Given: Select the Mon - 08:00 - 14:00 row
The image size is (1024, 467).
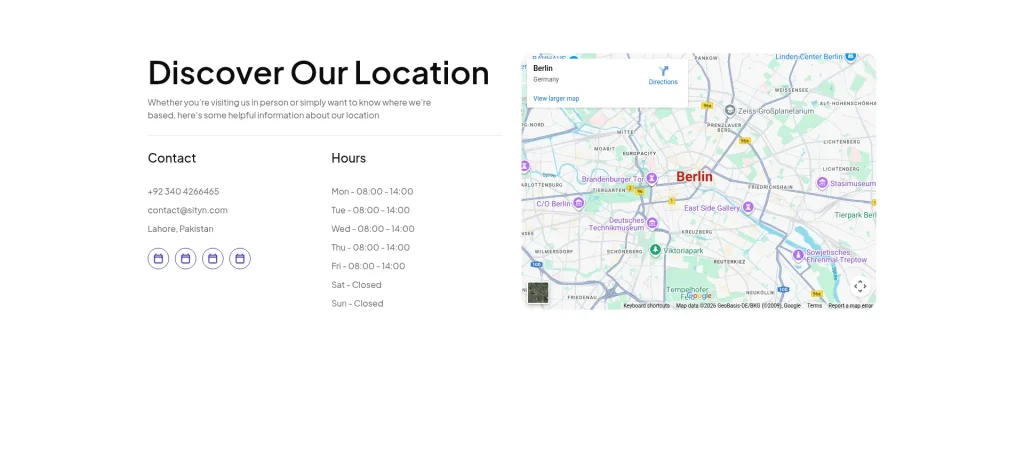Looking at the screenshot, I should (x=372, y=191).
